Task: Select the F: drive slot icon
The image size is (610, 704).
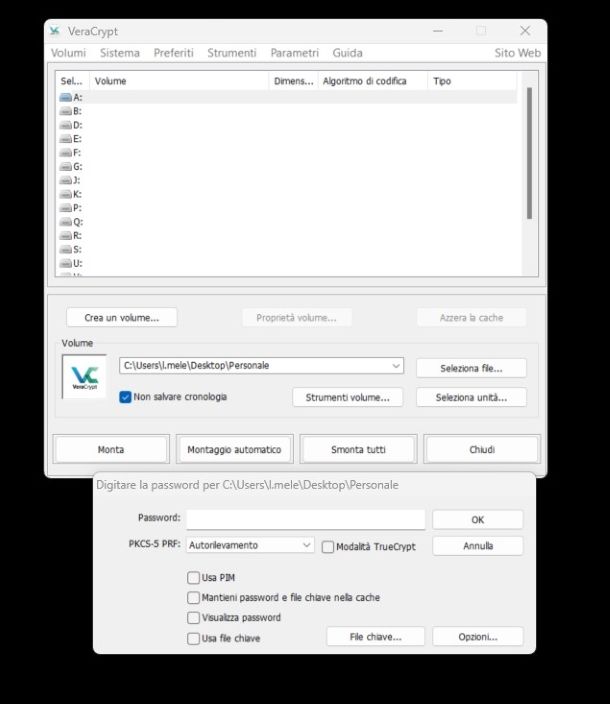Action: point(66,153)
